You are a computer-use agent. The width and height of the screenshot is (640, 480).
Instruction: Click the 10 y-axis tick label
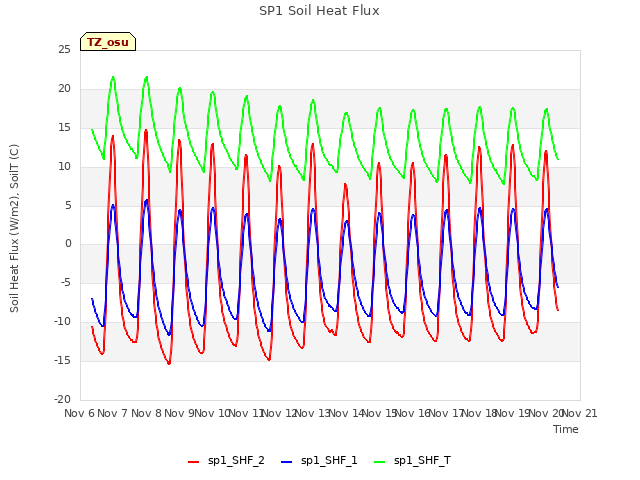tap(64, 167)
